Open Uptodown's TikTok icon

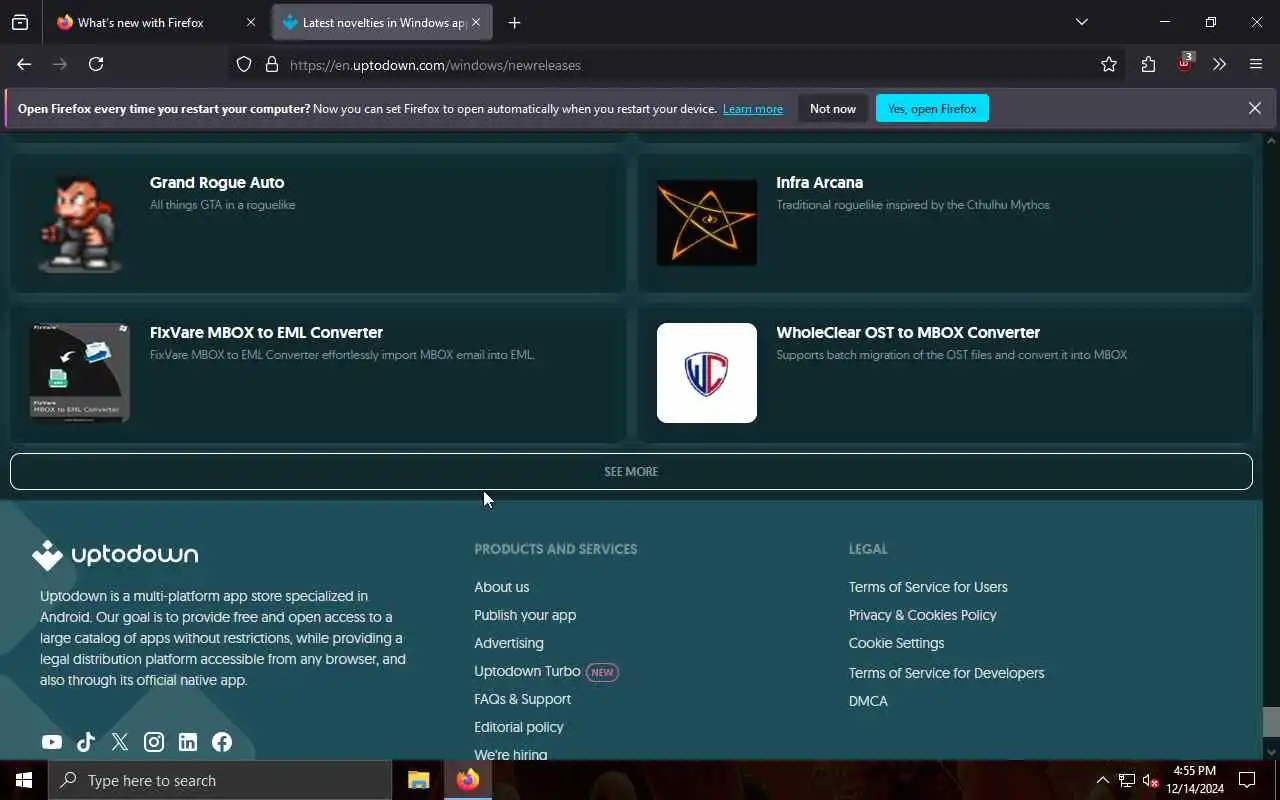click(86, 742)
